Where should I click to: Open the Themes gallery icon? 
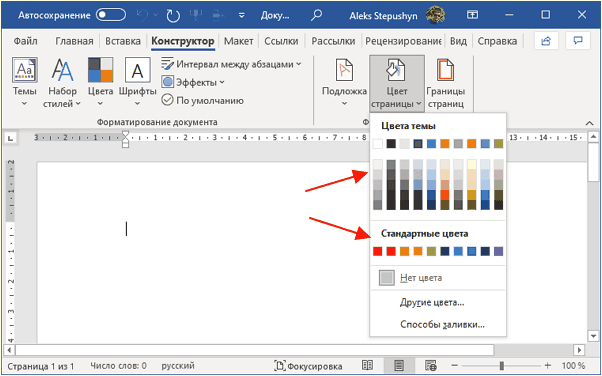pyautogui.click(x=25, y=70)
